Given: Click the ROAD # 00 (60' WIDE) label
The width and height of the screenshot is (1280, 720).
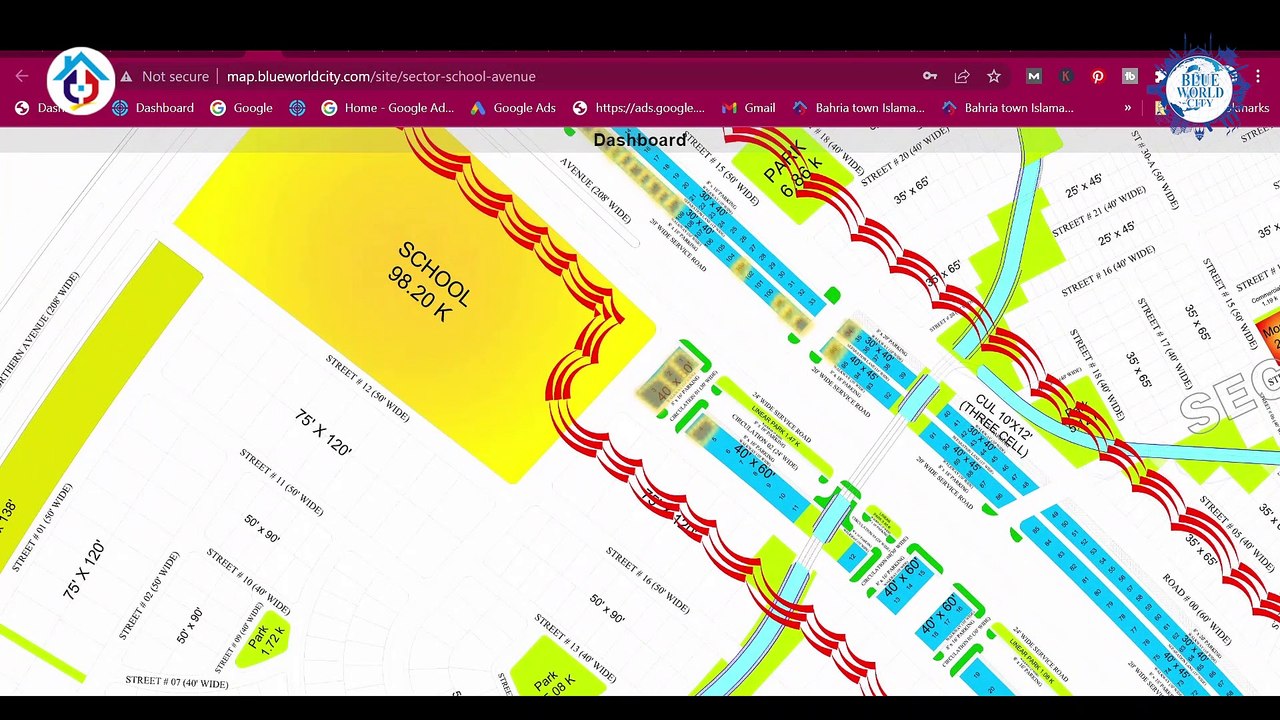Looking at the screenshot, I should pyautogui.click(x=1196, y=609).
